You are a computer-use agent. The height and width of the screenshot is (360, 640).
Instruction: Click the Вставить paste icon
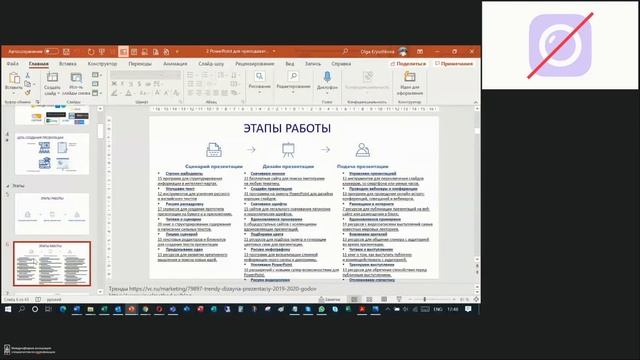tap(14, 78)
